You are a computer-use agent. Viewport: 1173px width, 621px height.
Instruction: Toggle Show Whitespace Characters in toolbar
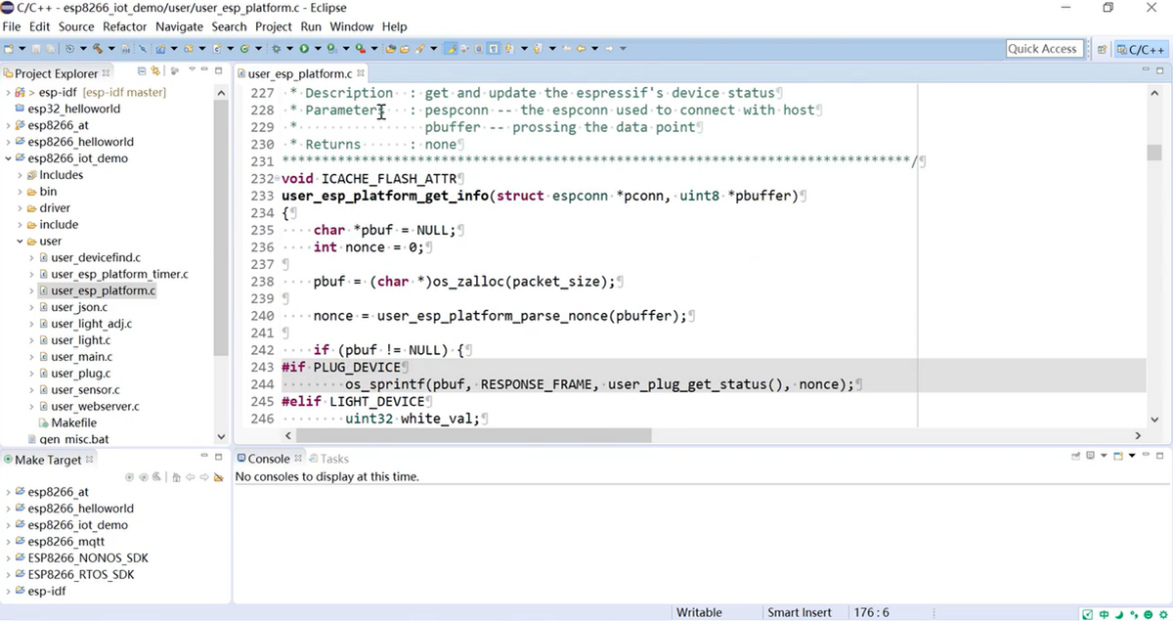492,49
